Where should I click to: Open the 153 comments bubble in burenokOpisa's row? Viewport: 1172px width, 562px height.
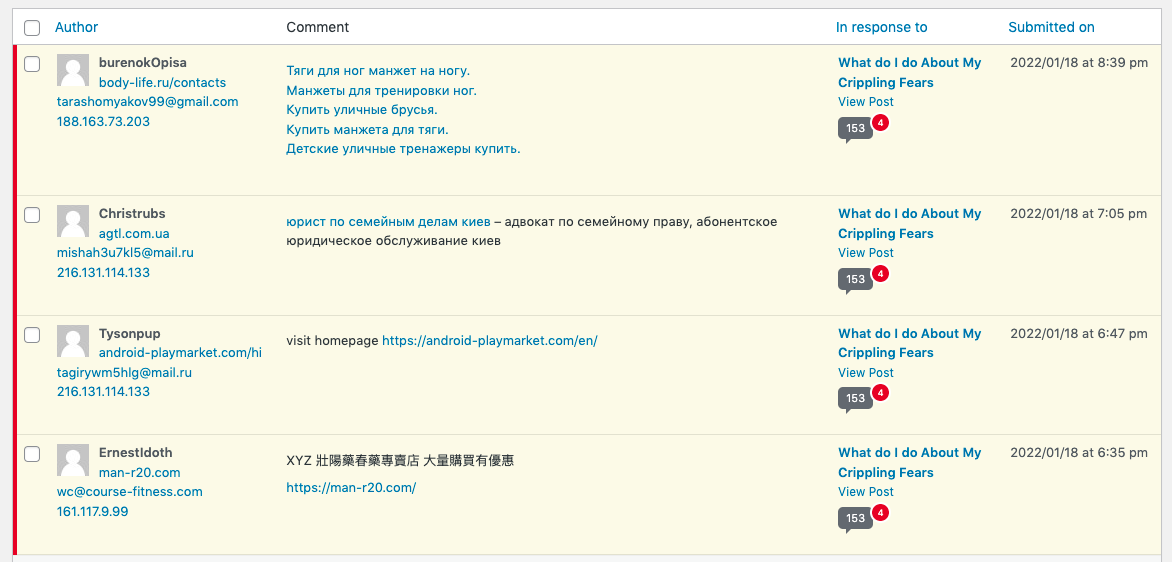click(x=855, y=129)
